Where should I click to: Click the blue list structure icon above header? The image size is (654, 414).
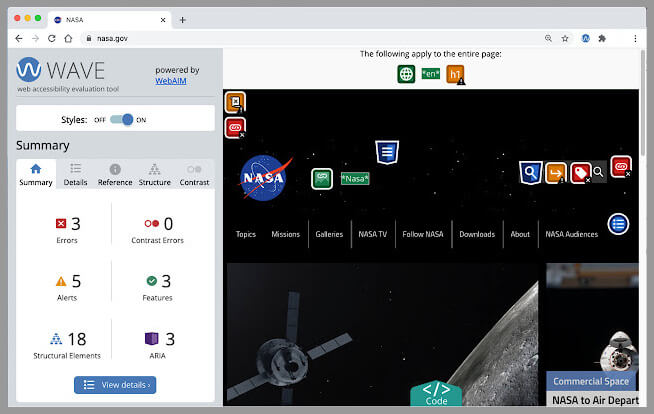pos(387,152)
